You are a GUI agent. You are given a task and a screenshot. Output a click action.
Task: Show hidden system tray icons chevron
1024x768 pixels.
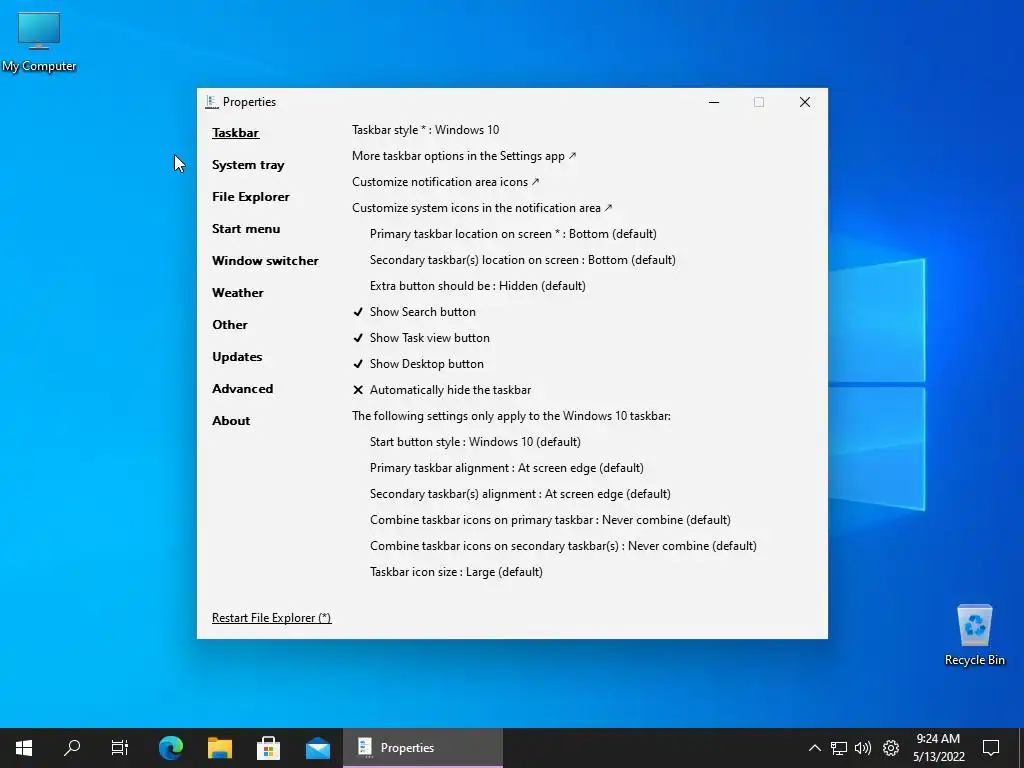click(814, 748)
